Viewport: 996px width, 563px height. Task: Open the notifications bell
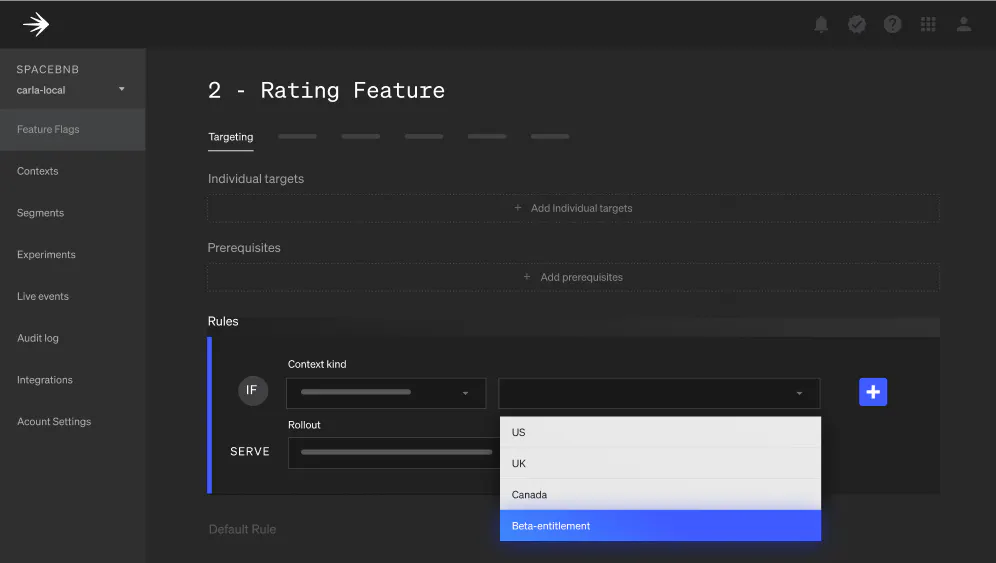[821, 25]
